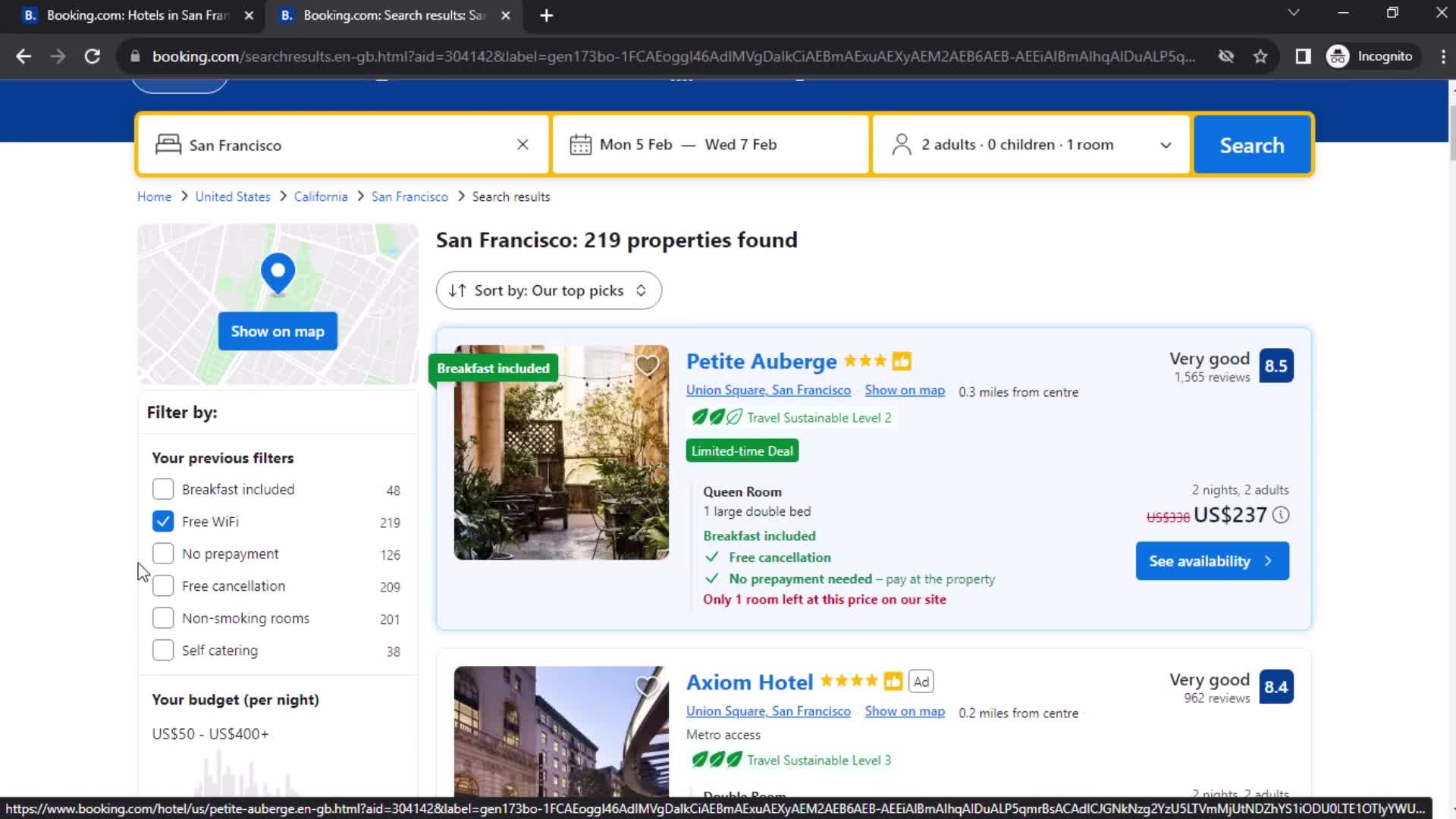Tick the No prepayment filter
Image resolution: width=1456 pixels, height=819 pixels.
coord(163,554)
